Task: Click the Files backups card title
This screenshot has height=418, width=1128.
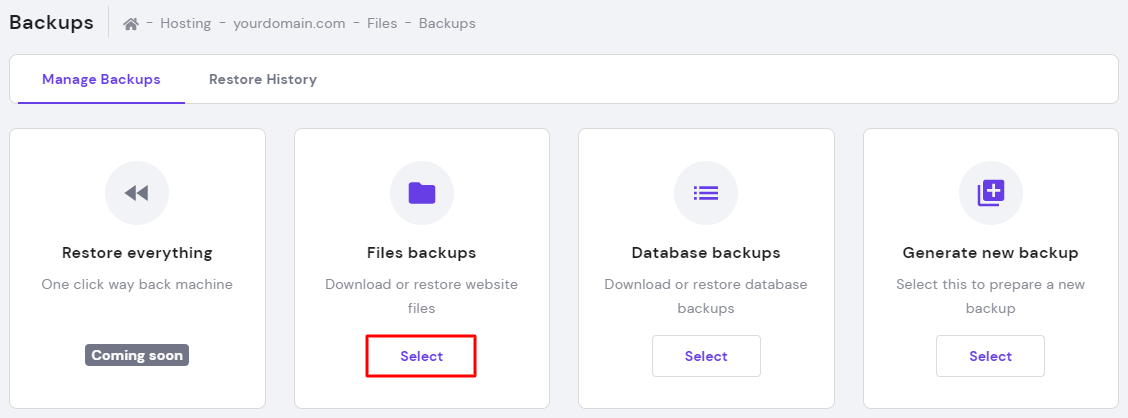Action: pos(422,253)
